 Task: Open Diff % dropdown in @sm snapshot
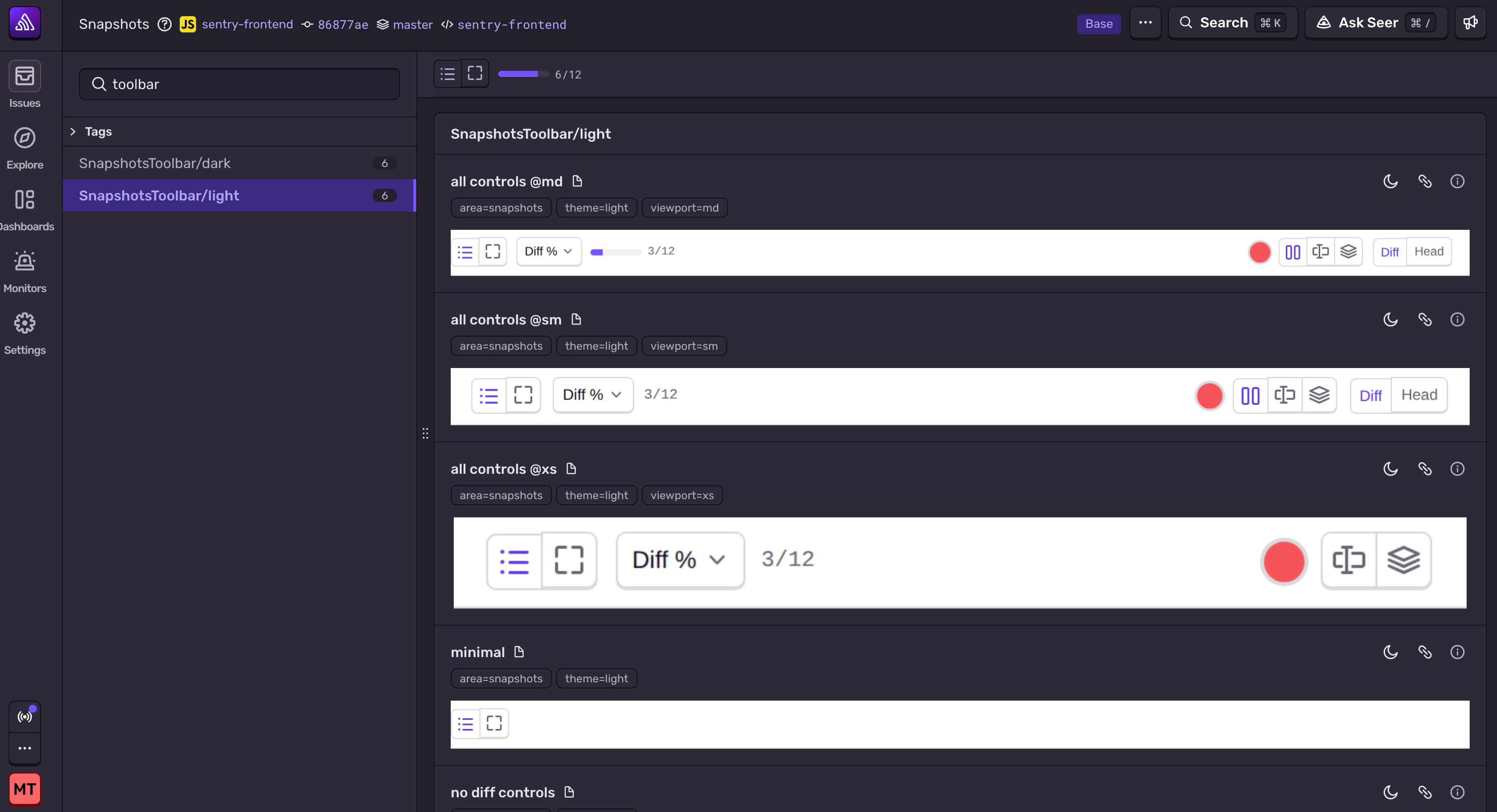[x=593, y=395]
